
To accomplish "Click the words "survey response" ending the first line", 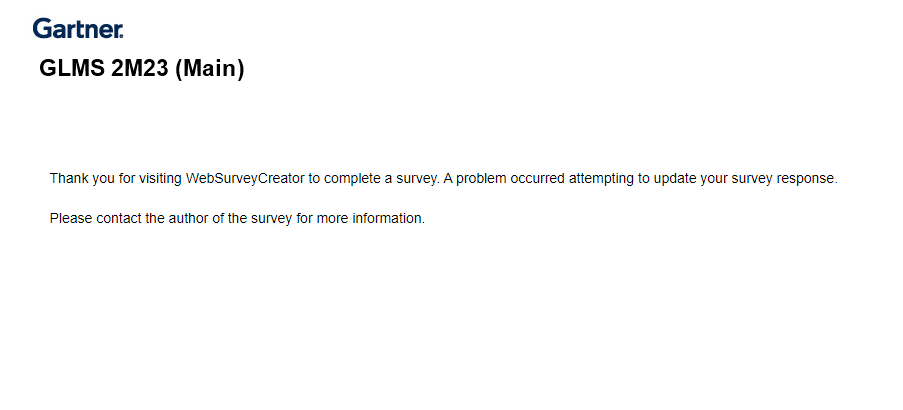I will click(x=784, y=179).
